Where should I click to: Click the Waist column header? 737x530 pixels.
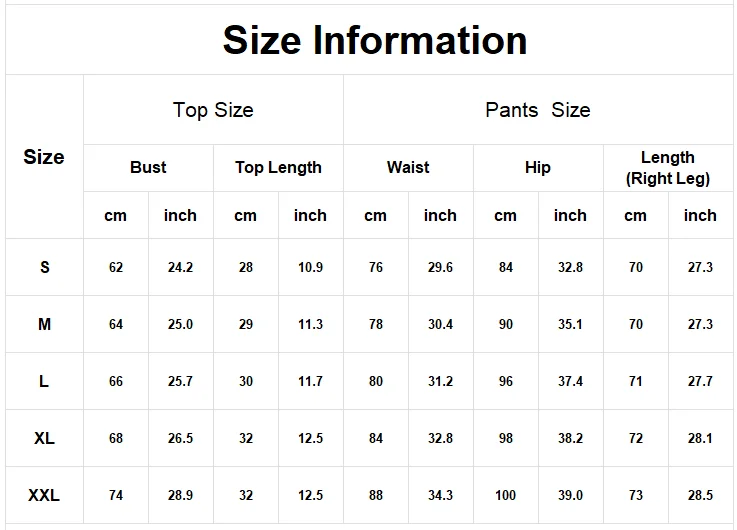click(408, 168)
